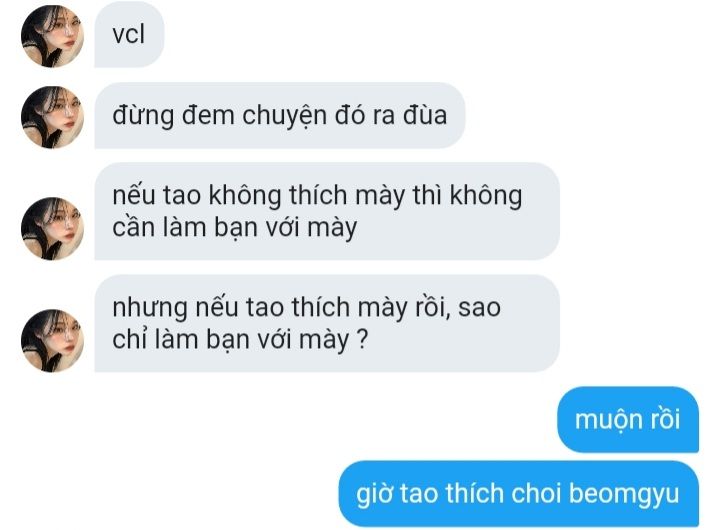Tap the avatar beside "nếu tao không thích" message
Screen dimensions: 720x530
pos(52,229)
